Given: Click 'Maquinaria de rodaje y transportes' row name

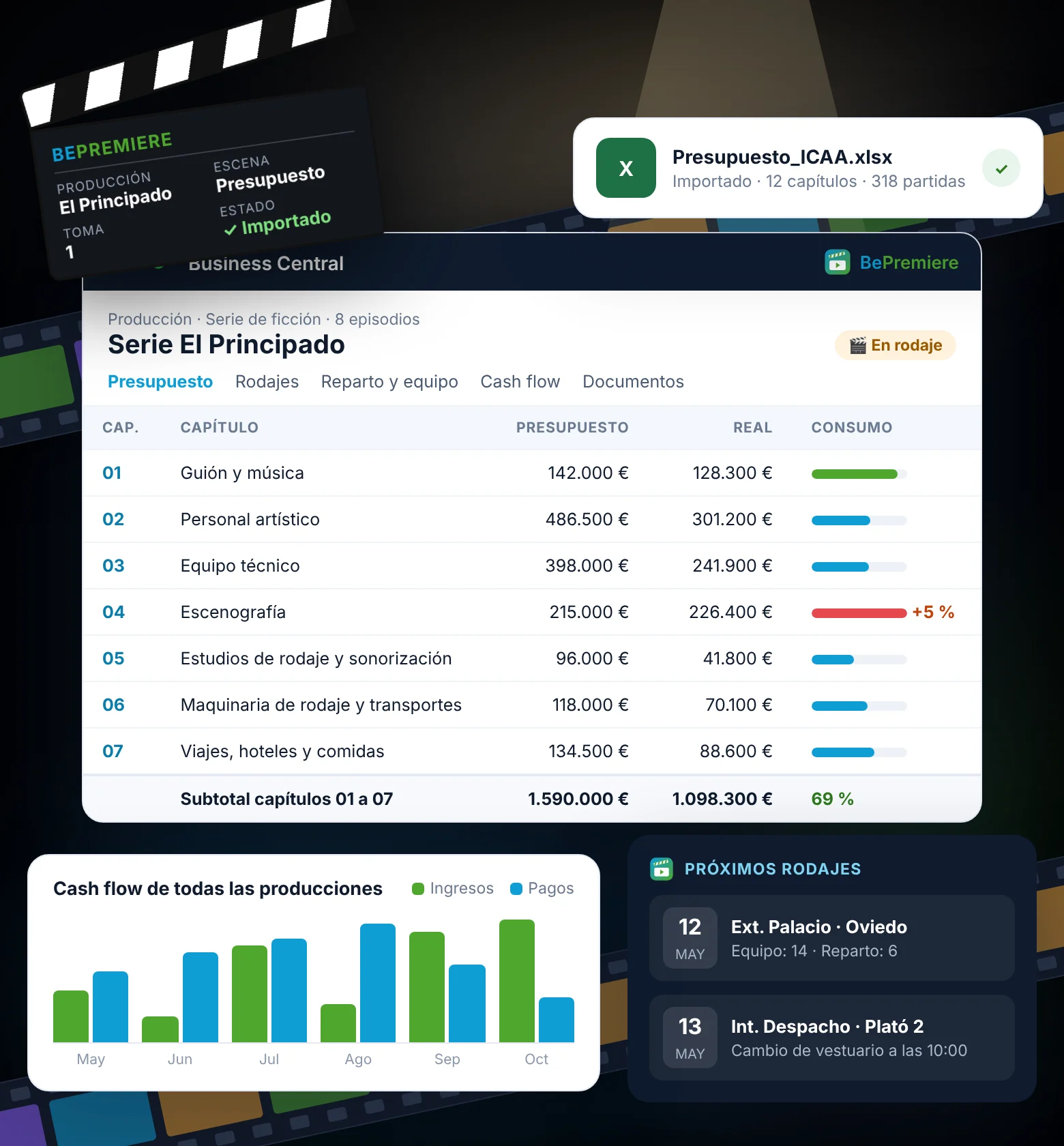Looking at the screenshot, I should 321,705.
